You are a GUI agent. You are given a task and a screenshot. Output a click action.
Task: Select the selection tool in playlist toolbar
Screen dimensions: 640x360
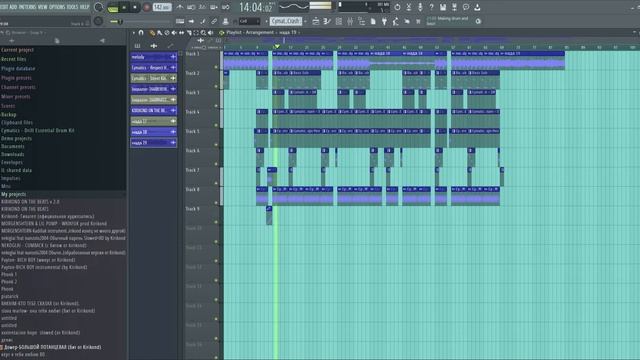[x=196, y=33]
